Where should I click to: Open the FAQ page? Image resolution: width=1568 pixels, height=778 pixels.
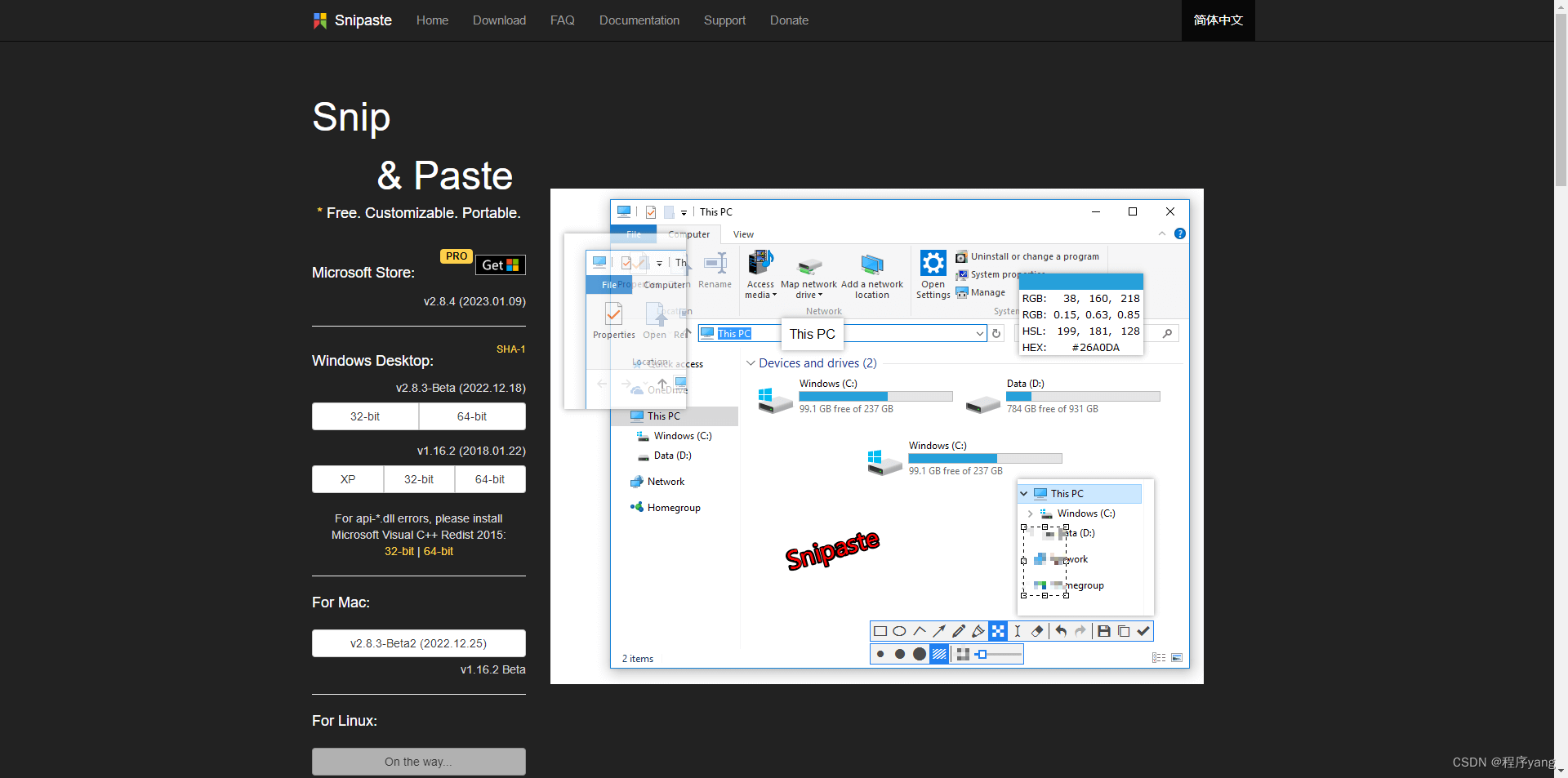pyautogui.click(x=562, y=20)
